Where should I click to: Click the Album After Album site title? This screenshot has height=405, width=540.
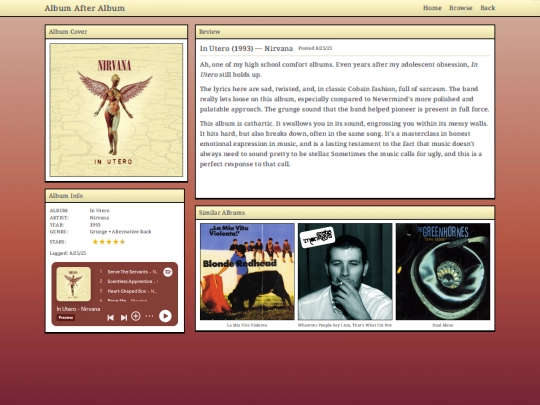tap(85, 8)
